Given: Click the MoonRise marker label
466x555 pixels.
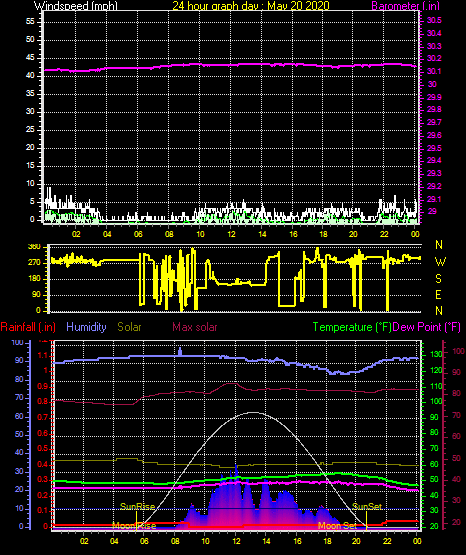Looking at the screenshot, I should pyautogui.click(x=134, y=526).
